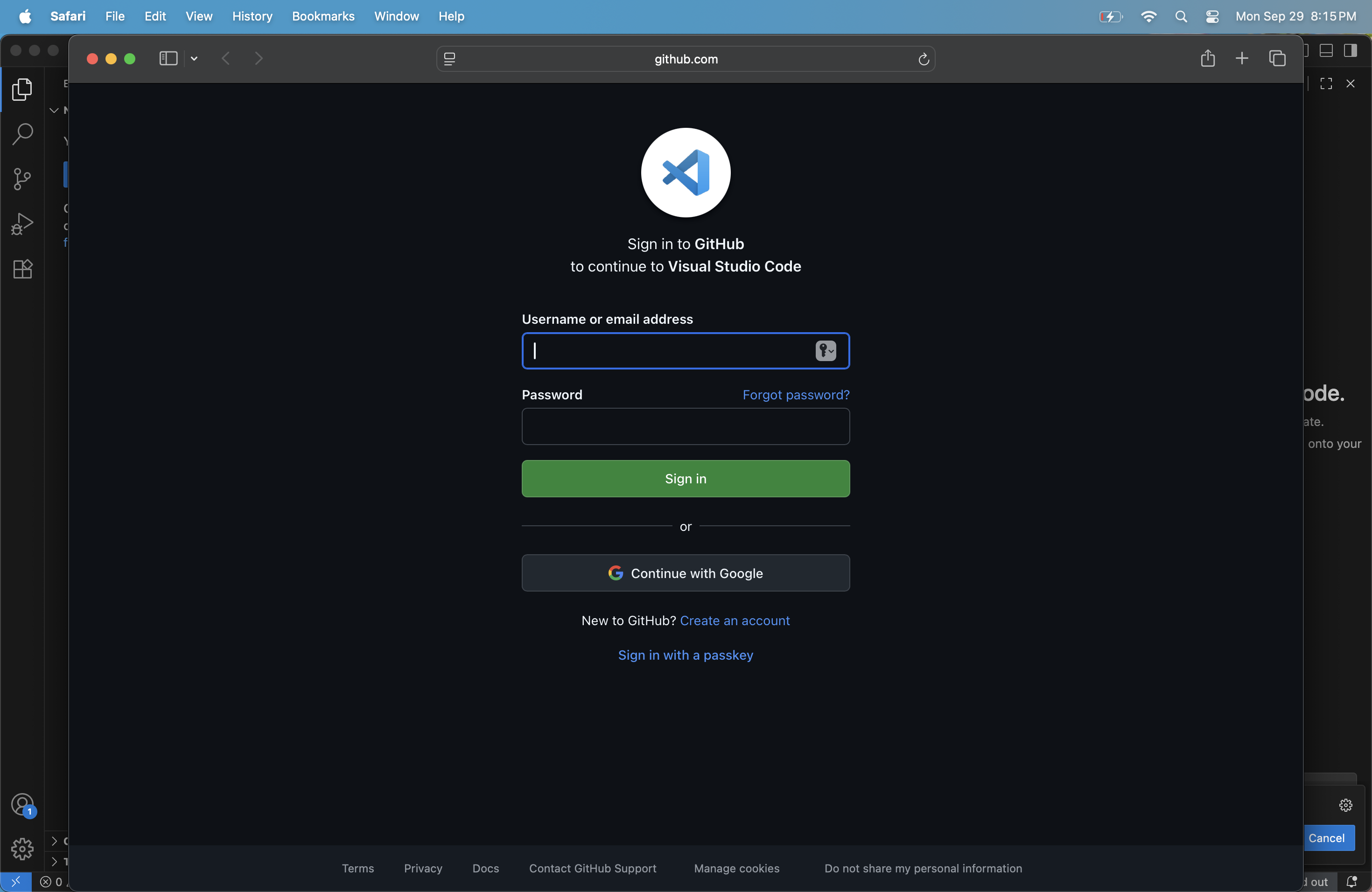Viewport: 1372px width, 892px height.
Task: Toggle VS Code secondary sidebar layout icon
Action: coord(1350,51)
